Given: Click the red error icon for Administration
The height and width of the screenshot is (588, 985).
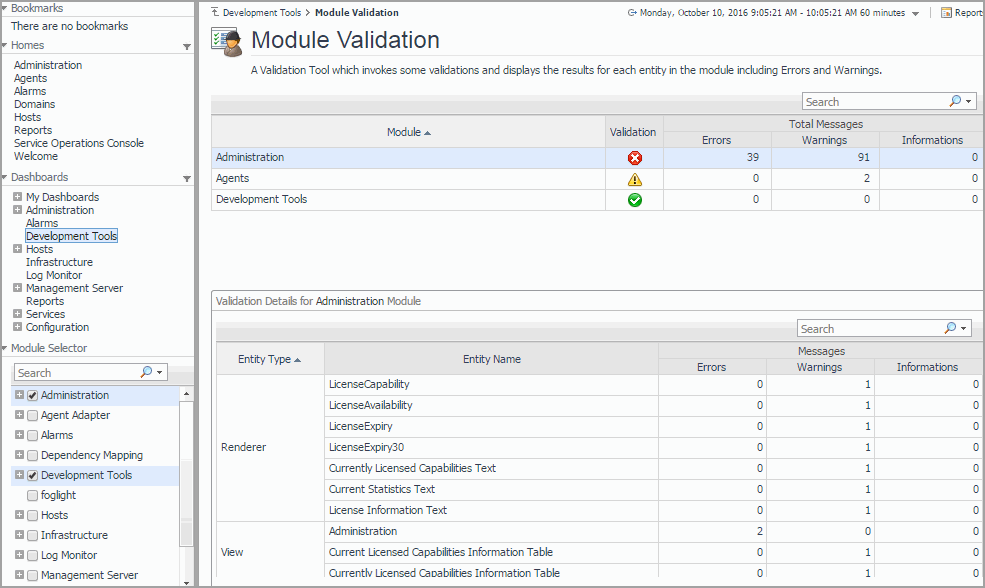Looking at the screenshot, I should tap(634, 158).
